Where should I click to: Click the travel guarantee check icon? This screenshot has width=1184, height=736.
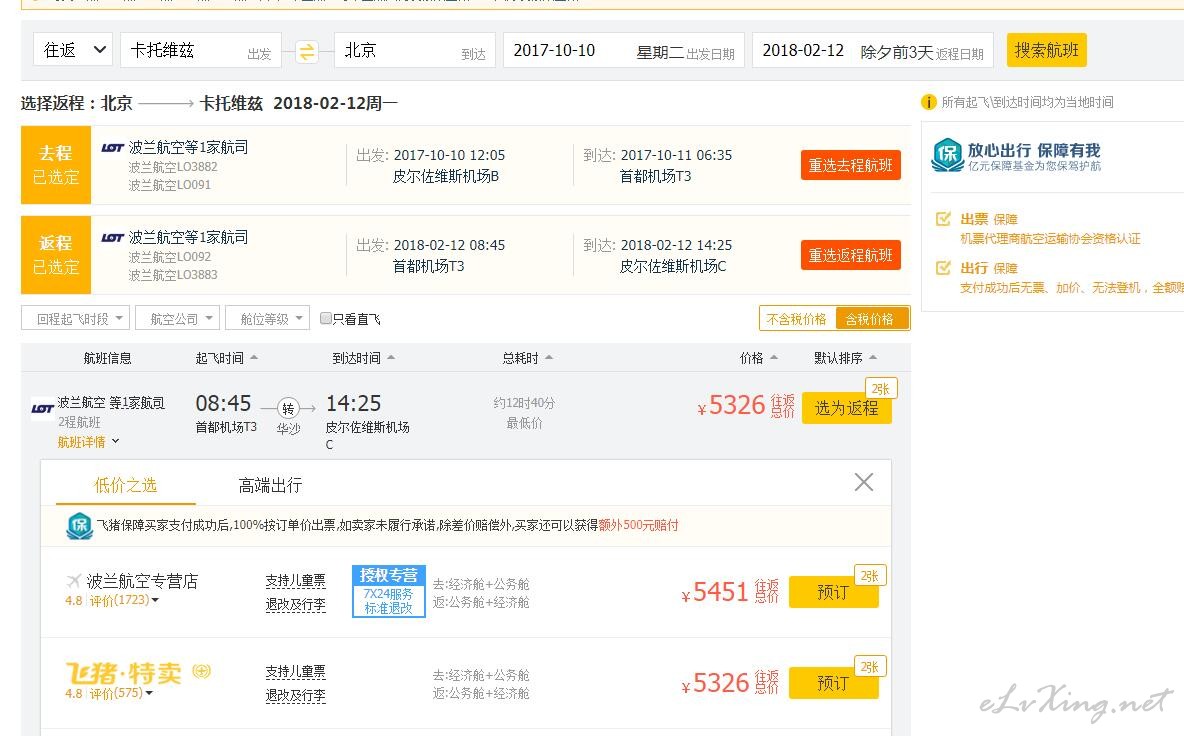[x=943, y=268]
